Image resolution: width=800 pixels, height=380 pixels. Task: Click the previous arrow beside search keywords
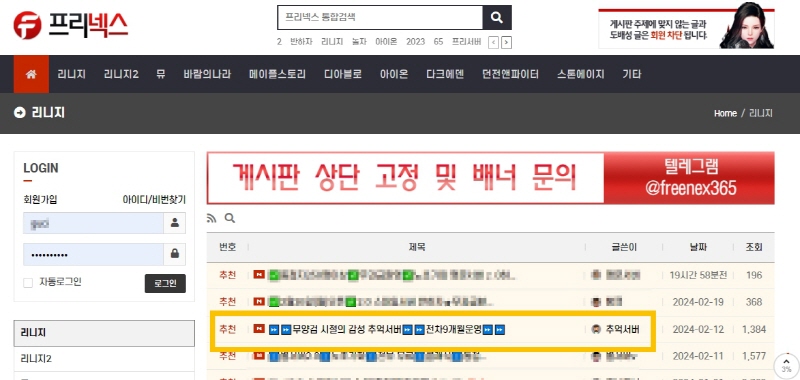click(493, 42)
